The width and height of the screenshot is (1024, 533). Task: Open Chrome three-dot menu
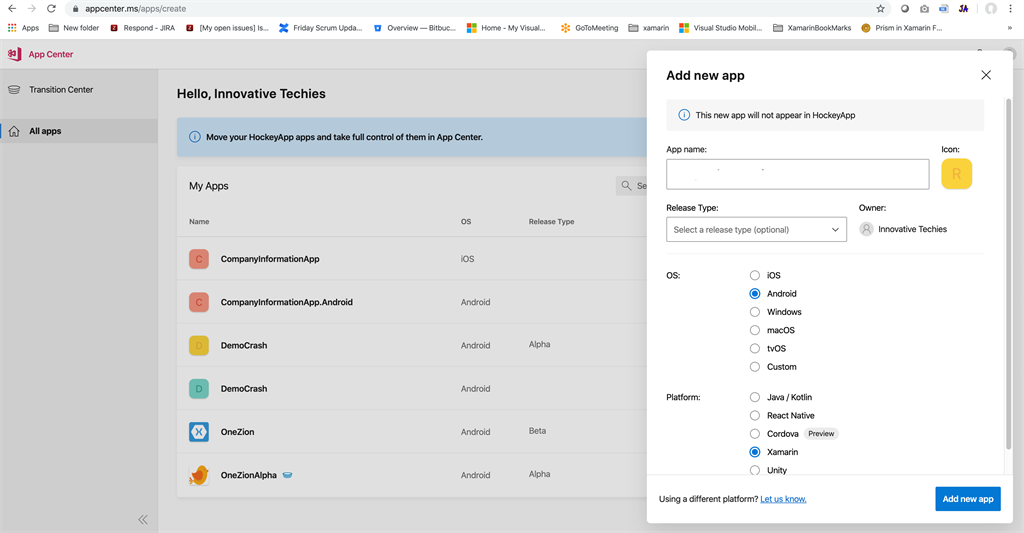click(x=1010, y=8)
